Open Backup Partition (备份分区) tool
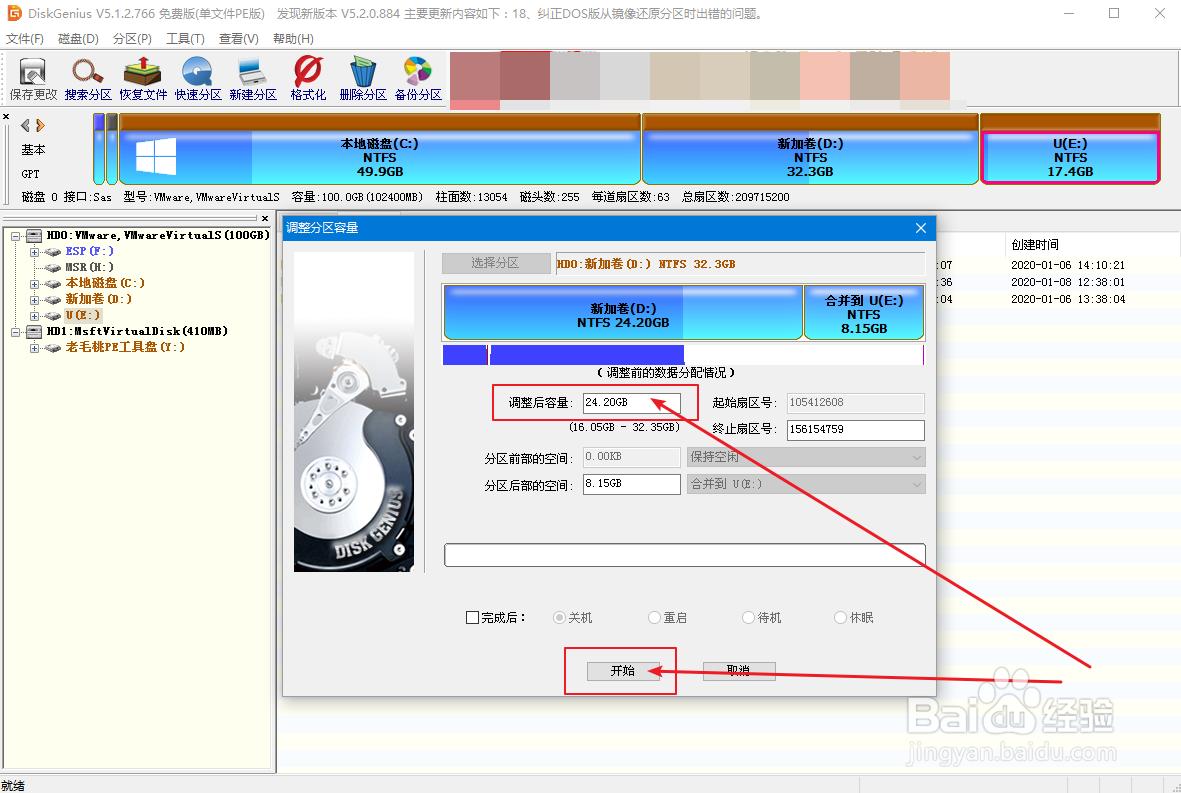This screenshot has height=793, width=1181. 418,78
